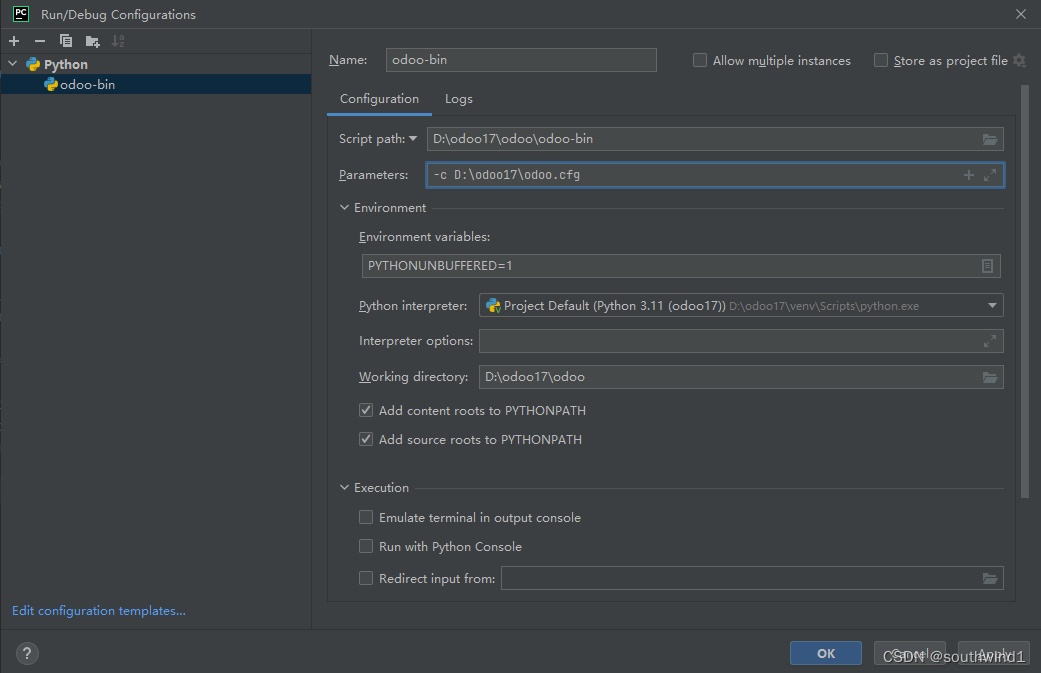Enable Emulate terminal in output console
Screen dimensions: 1041x673
366,517
